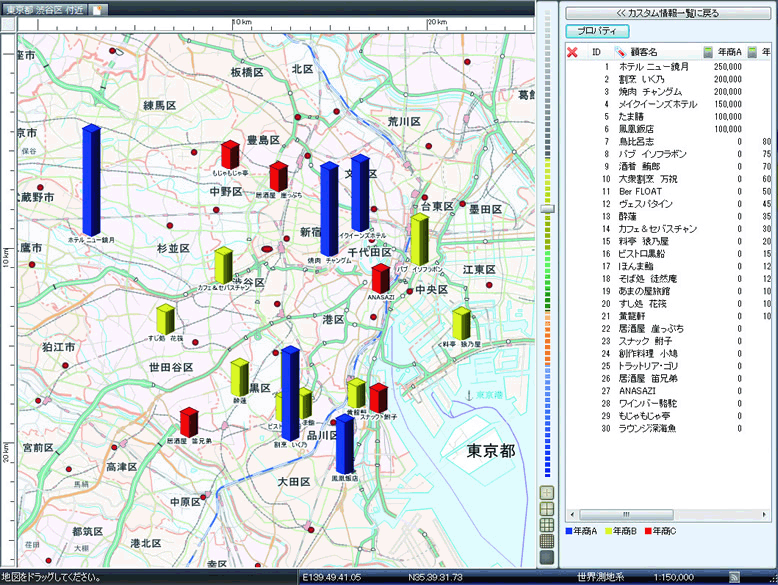Click the horizontal scrollbar thumb of customer list
The width and height of the screenshot is (778, 585).
626,514
